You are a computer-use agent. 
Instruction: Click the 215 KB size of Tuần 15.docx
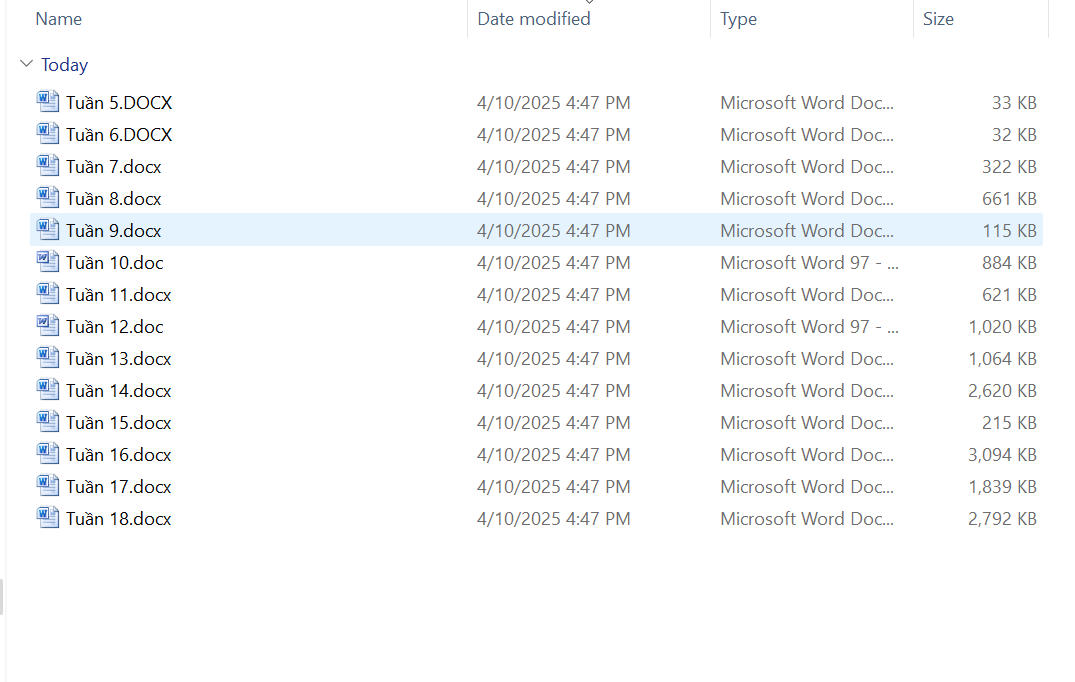tap(1009, 423)
